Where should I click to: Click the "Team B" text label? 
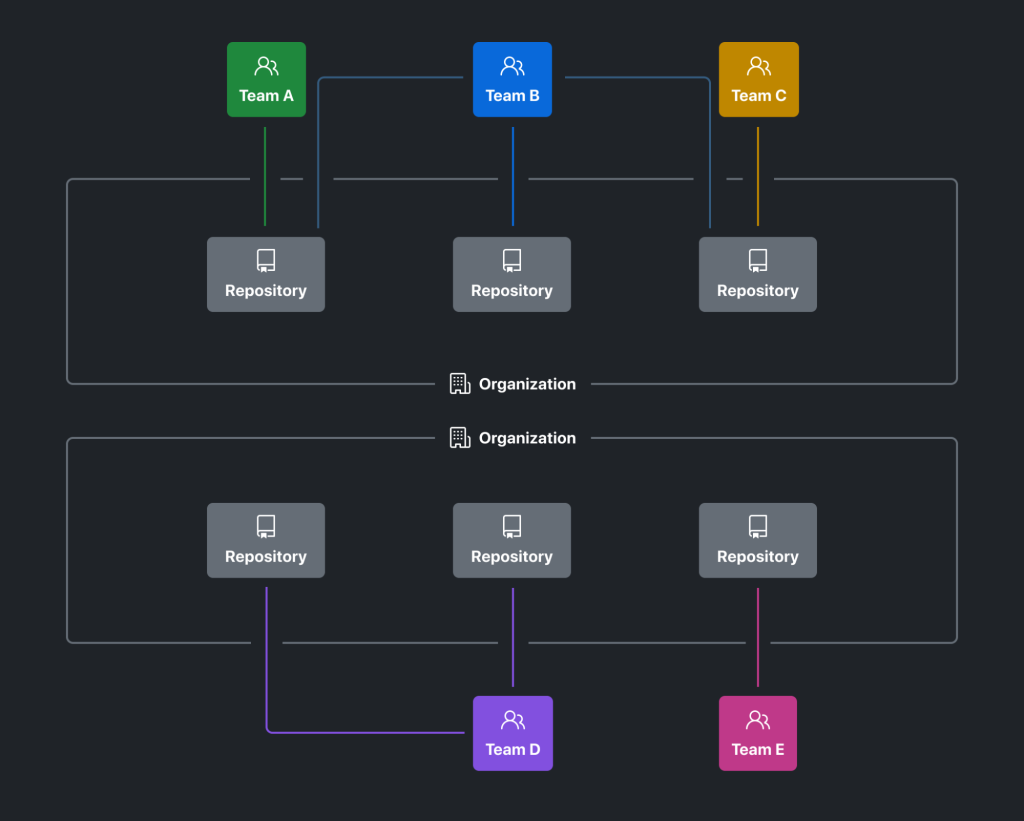(512, 96)
